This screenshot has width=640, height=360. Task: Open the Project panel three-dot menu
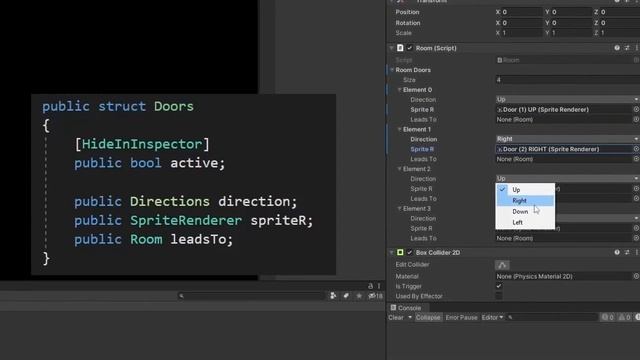click(379, 286)
